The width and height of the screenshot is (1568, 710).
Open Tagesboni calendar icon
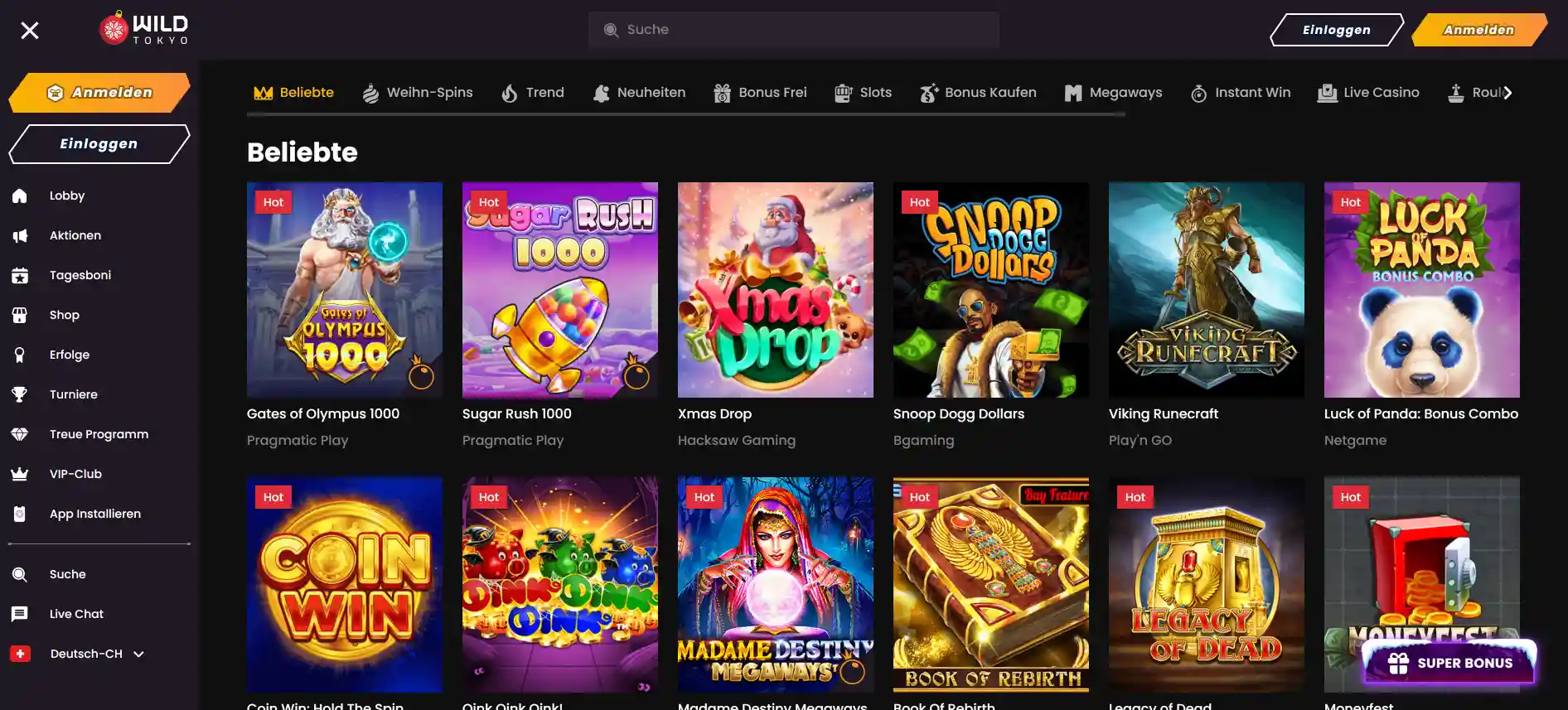(20, 275)
